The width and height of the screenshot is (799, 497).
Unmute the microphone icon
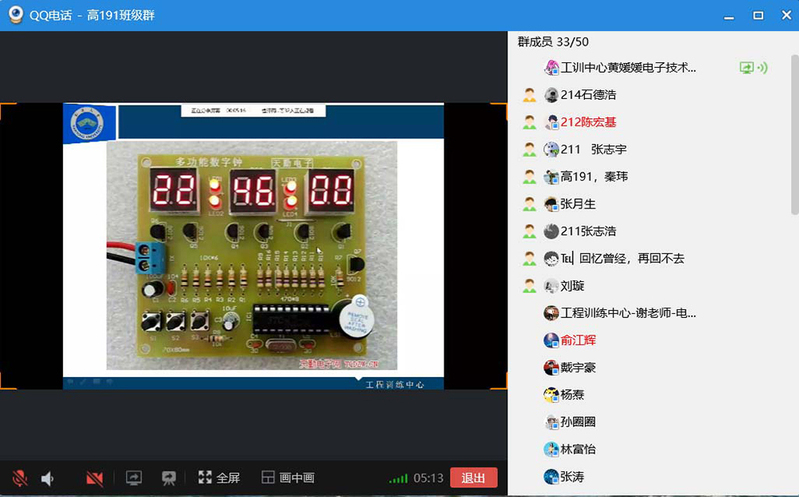tap(19, 478)
